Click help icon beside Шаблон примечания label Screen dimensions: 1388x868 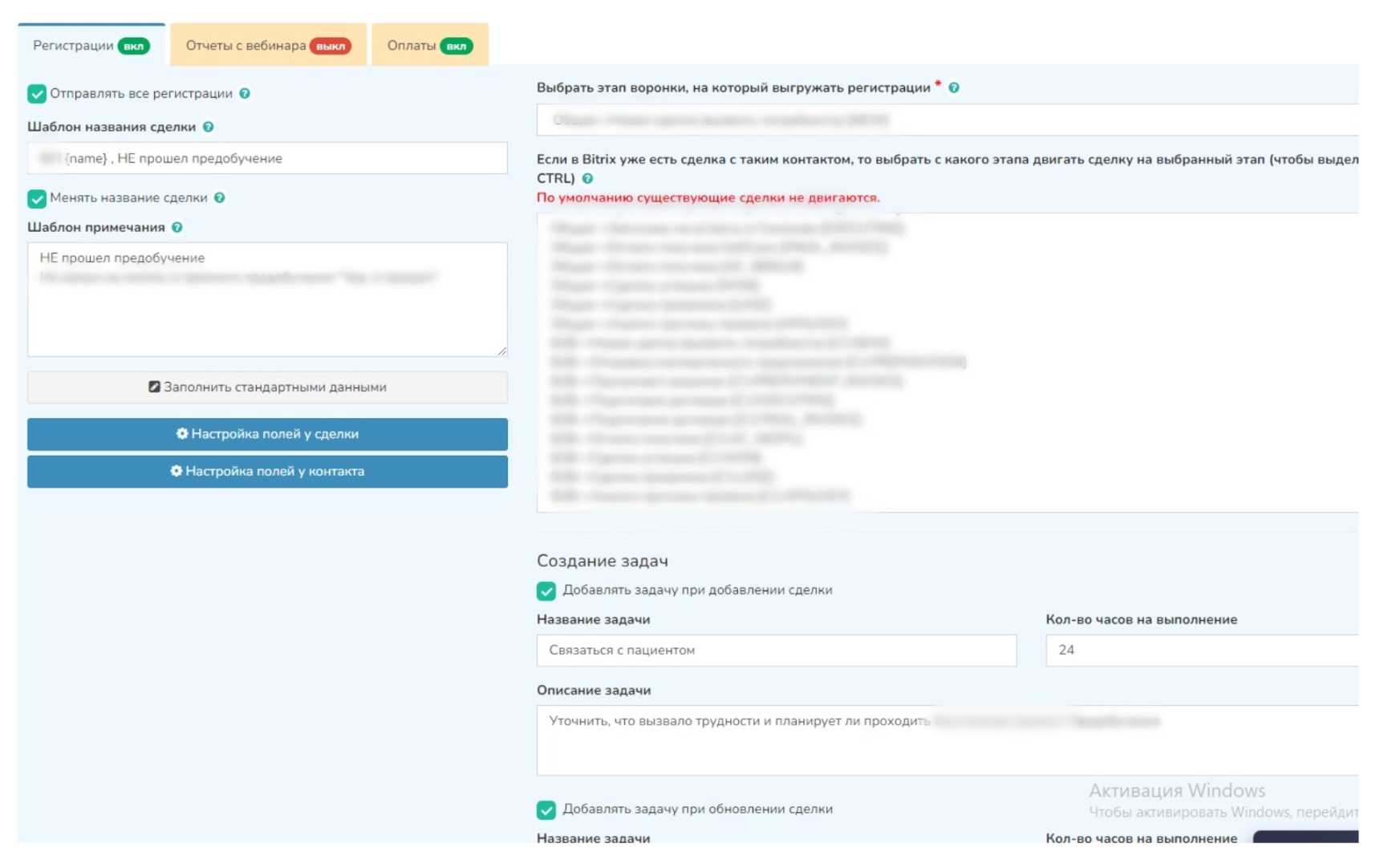coord(177,227)
